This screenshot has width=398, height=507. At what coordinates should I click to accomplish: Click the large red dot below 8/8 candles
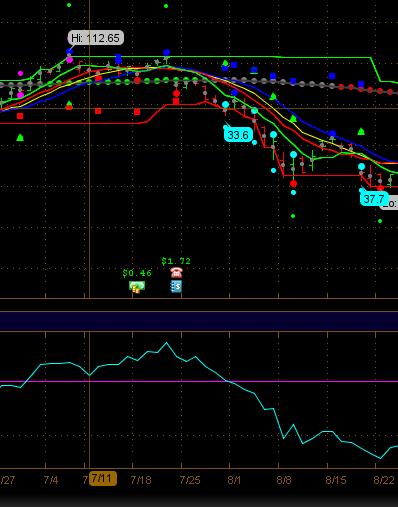(293, 183)
